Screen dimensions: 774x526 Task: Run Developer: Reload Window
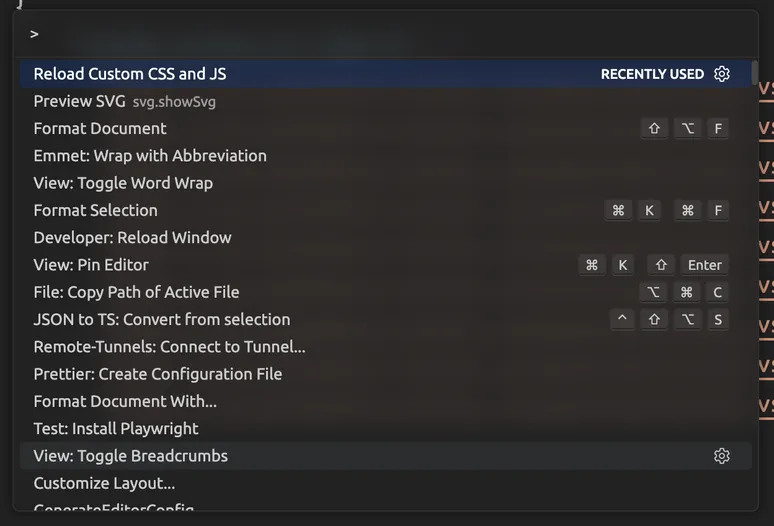click(132, 238)
